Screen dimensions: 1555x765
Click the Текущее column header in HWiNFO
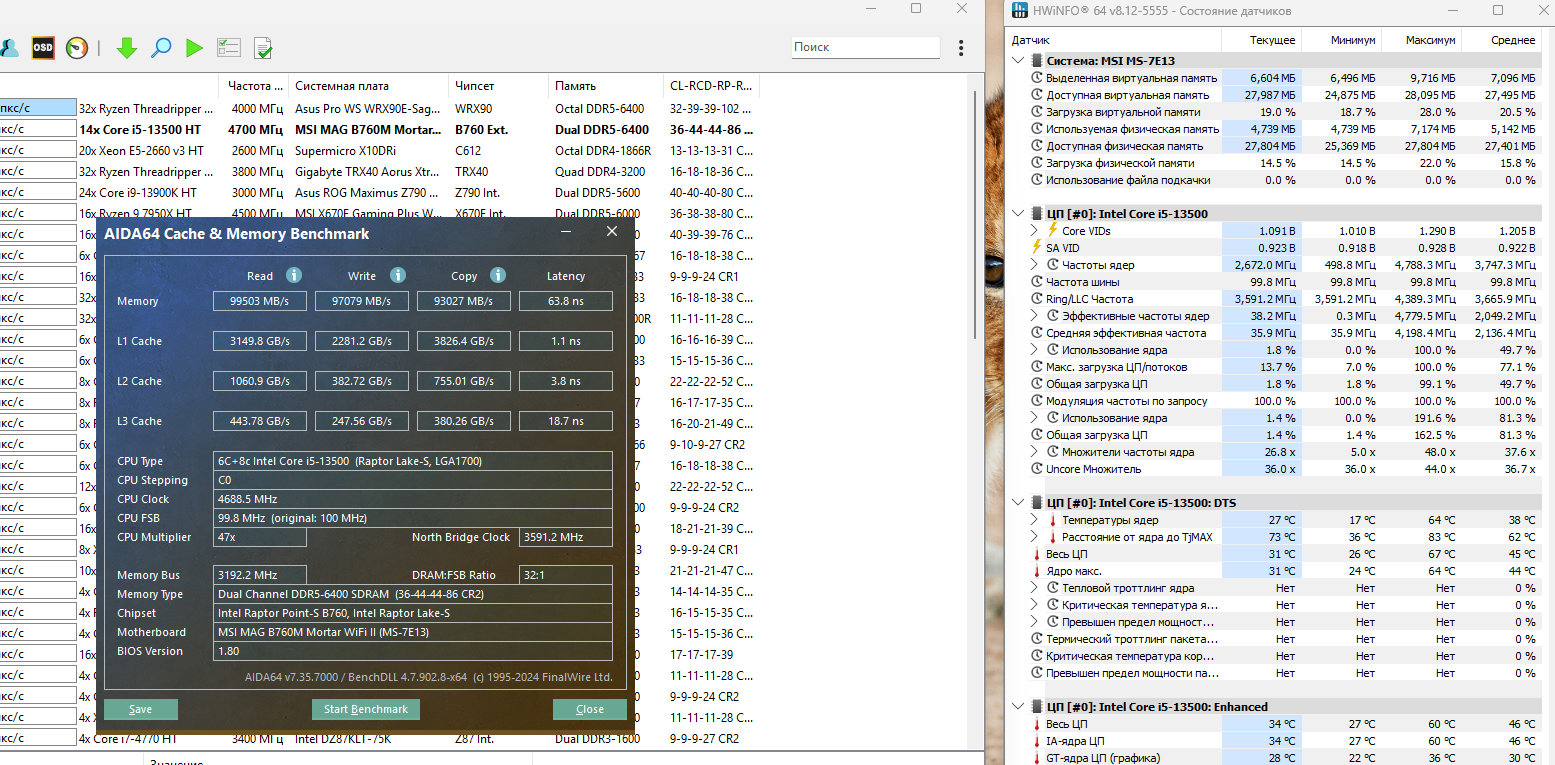coord(1261,40)
